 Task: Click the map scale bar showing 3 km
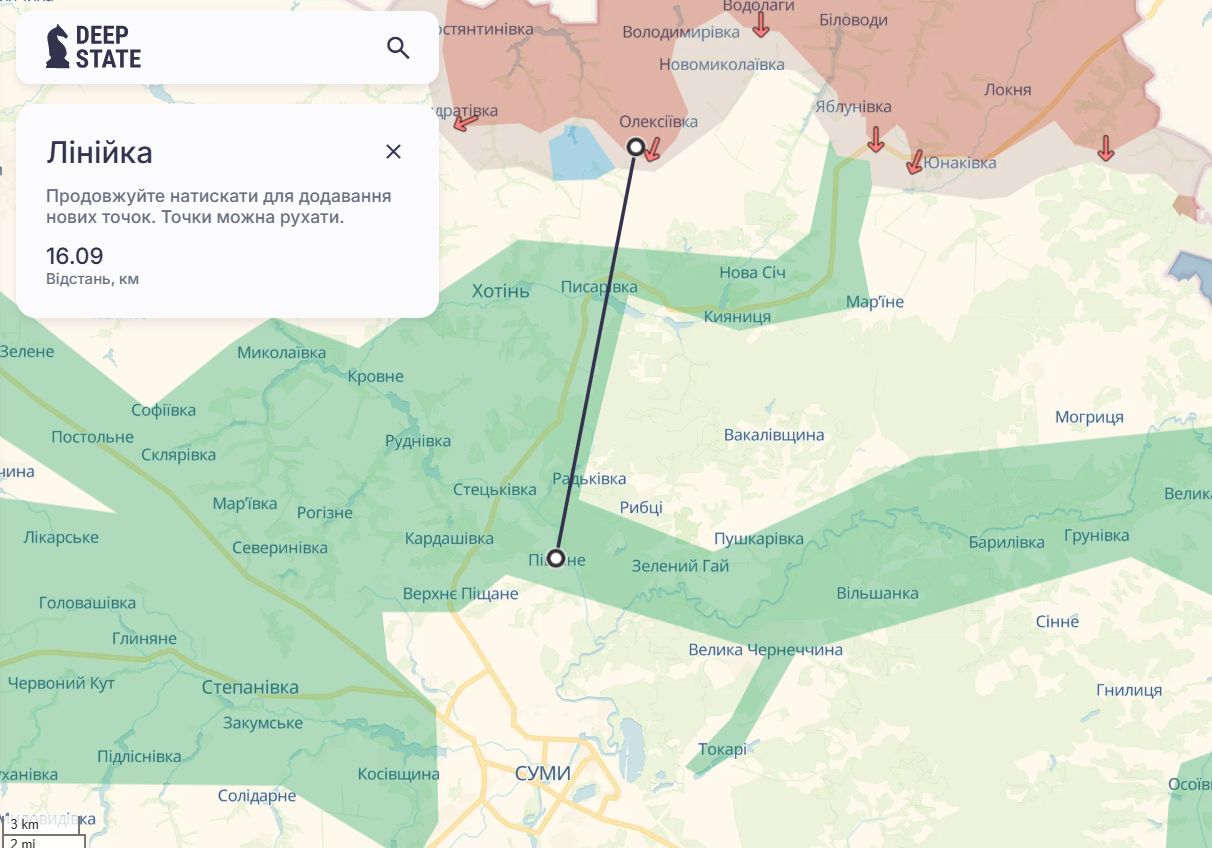pyautogui.click(x=42, y=826)
